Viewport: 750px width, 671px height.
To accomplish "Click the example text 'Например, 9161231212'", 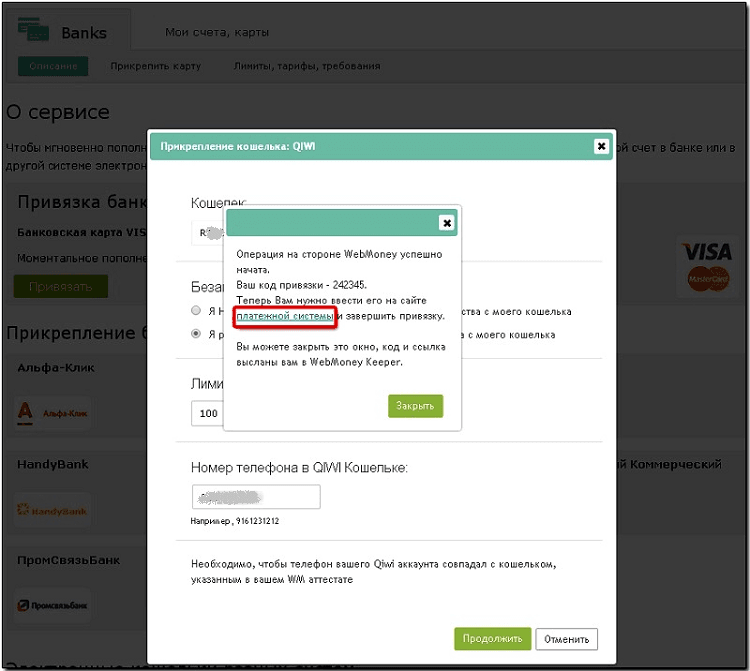I will click(234, 521).
